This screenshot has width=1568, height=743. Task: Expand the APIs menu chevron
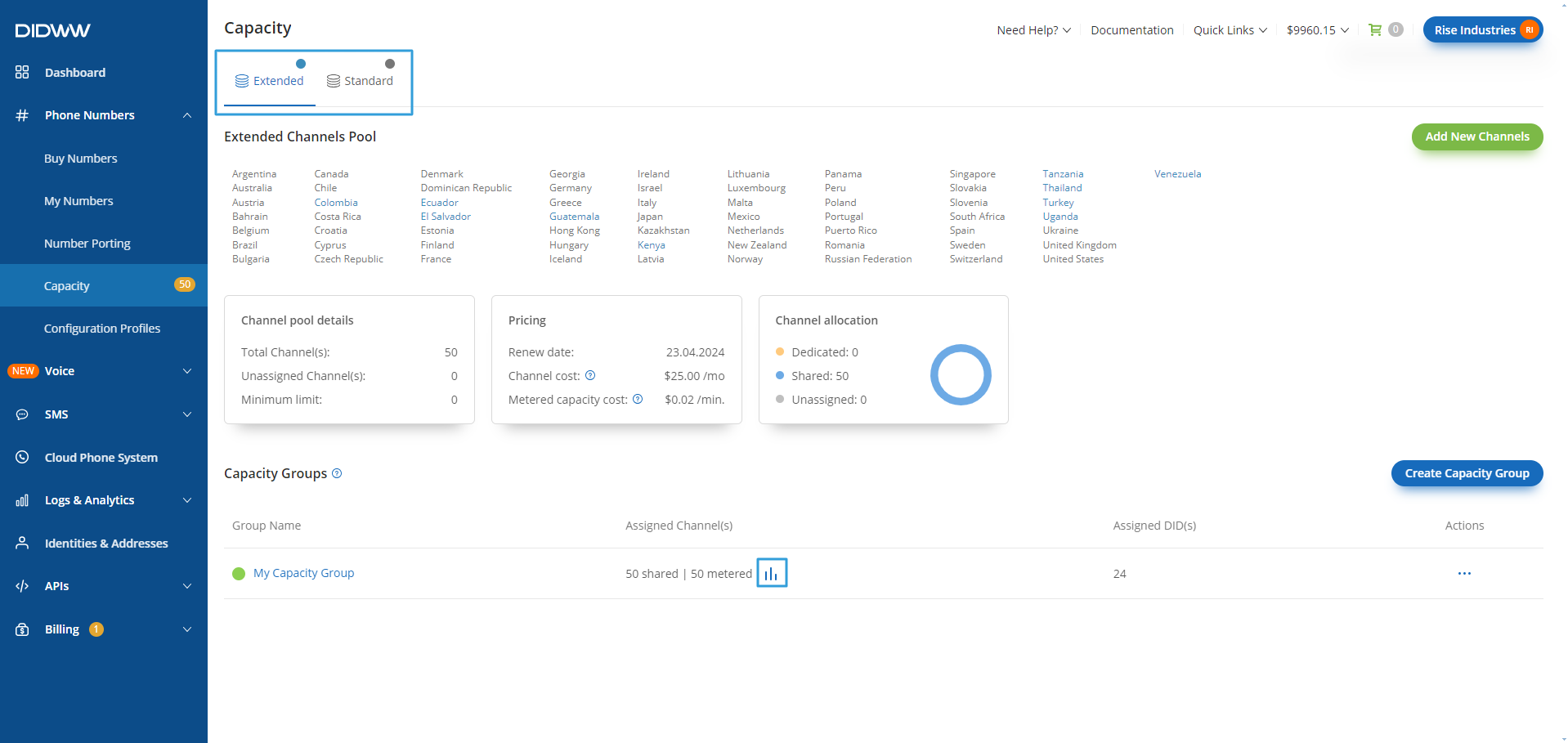click(x=187, y=586)
